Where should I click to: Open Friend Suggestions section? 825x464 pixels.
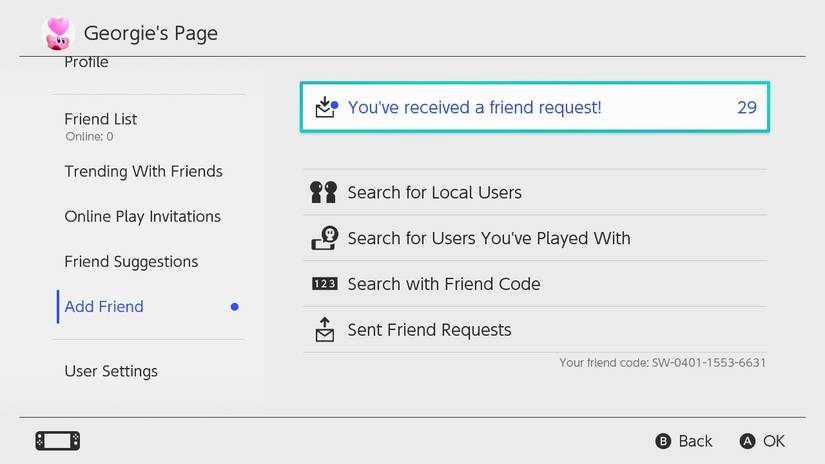(x=131, y=262)
